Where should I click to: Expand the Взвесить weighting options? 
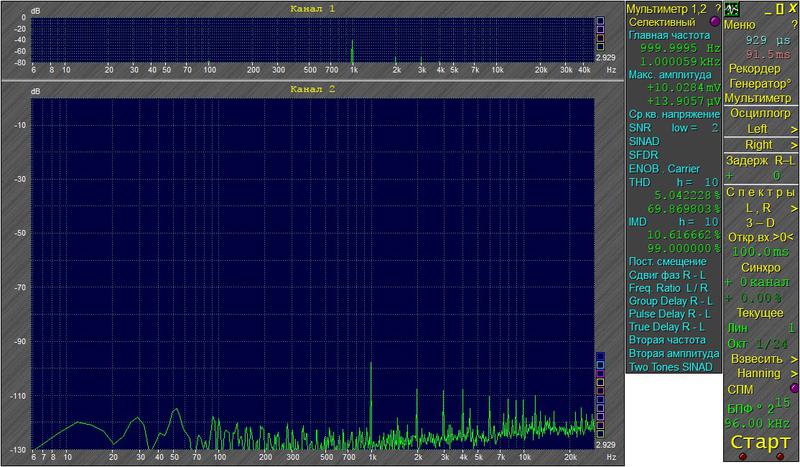coord(792,358)
